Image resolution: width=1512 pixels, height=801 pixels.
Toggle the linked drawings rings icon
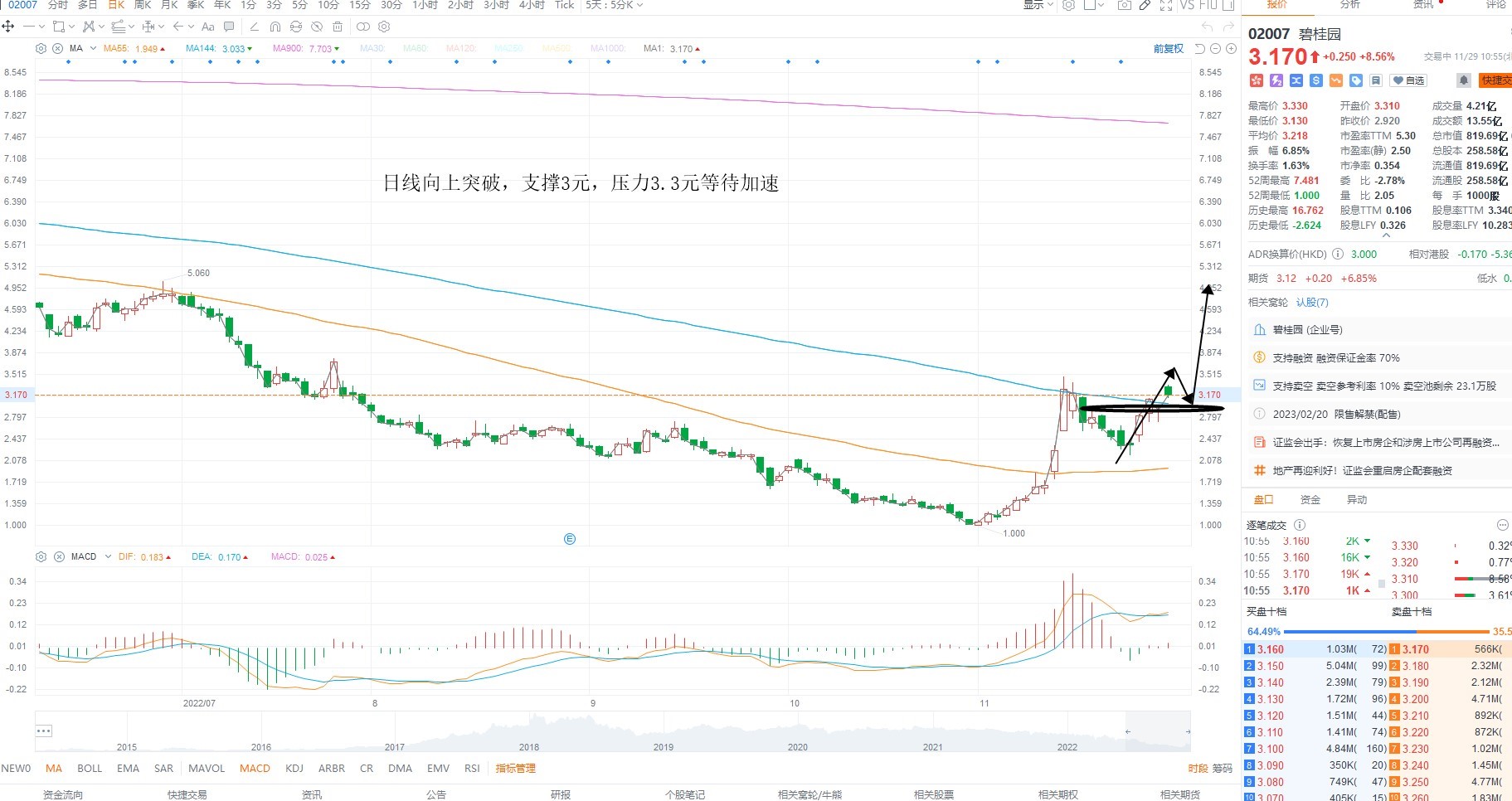tap(362, 27)
